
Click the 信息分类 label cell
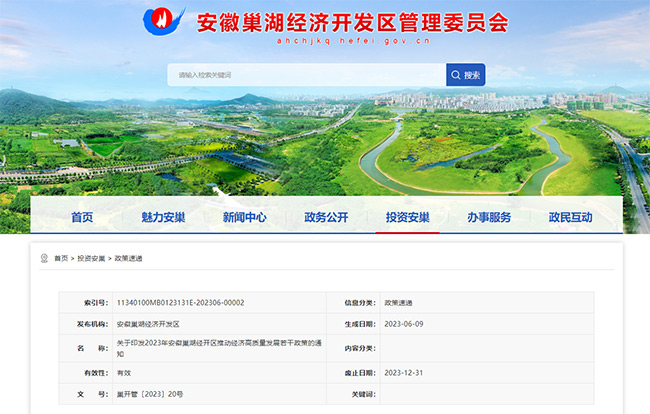pyautogui.click(x=354, y=303)
